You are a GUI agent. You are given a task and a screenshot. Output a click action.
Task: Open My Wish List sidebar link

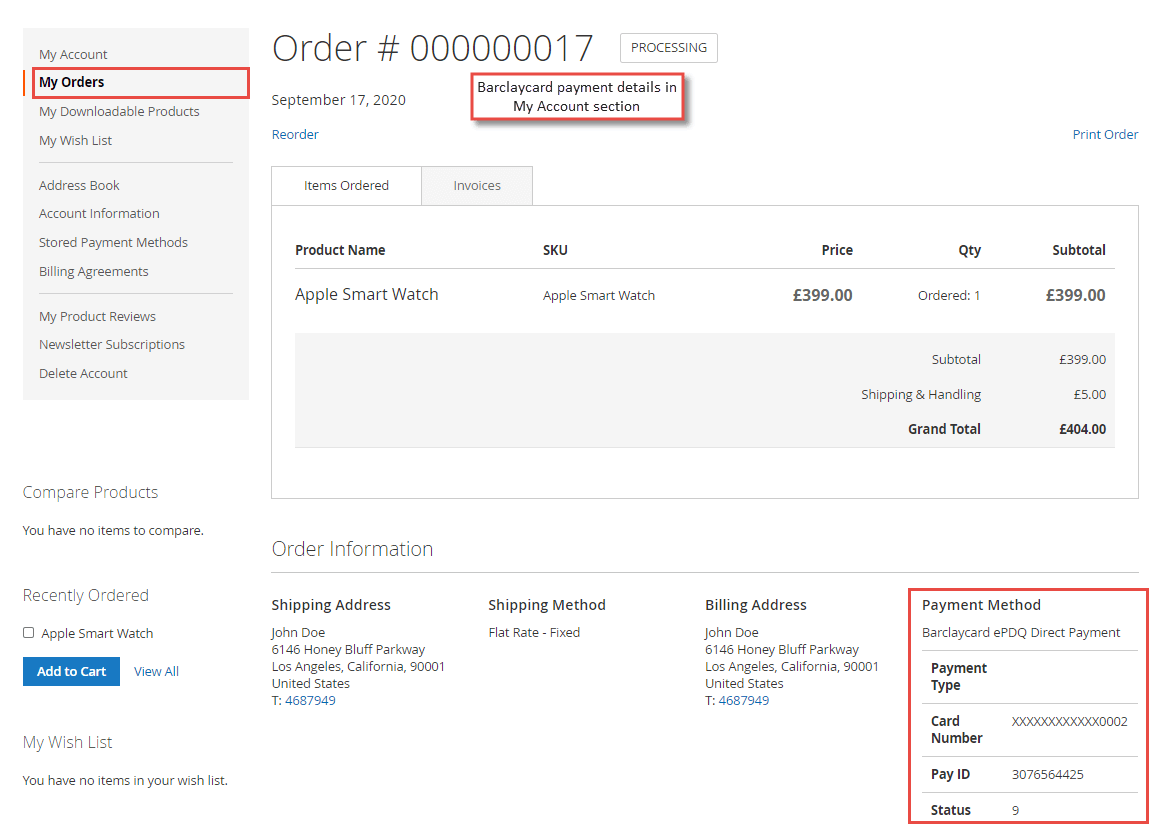[75, 141]
